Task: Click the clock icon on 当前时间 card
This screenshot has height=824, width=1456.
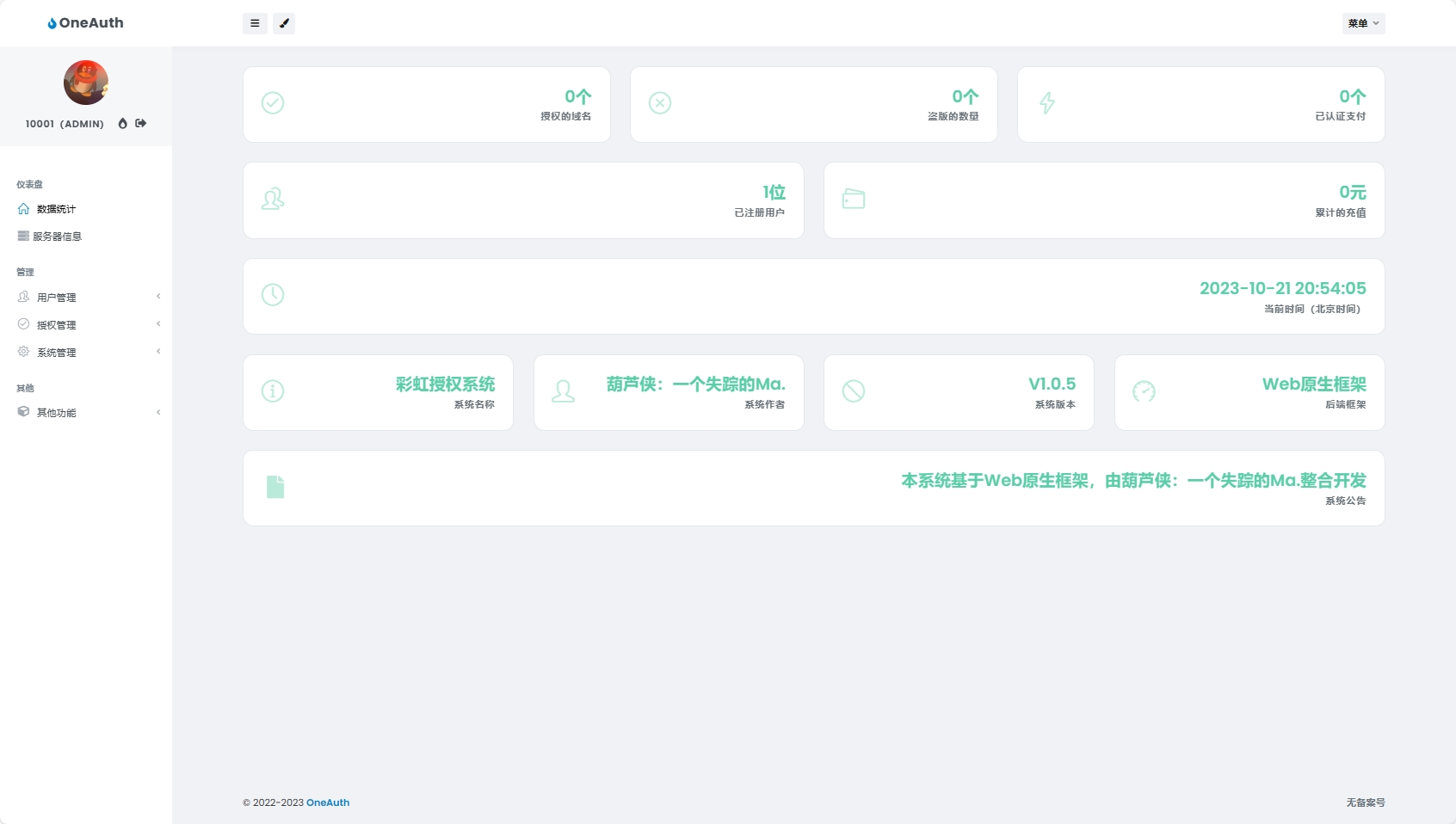Action: pos(273,295)
